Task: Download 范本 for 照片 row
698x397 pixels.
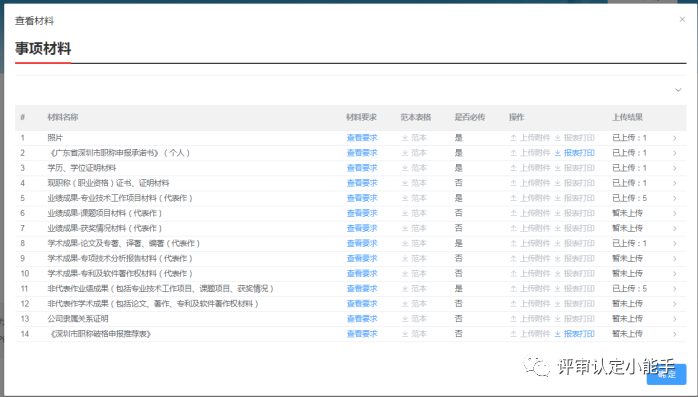Action: click(414, 138)
